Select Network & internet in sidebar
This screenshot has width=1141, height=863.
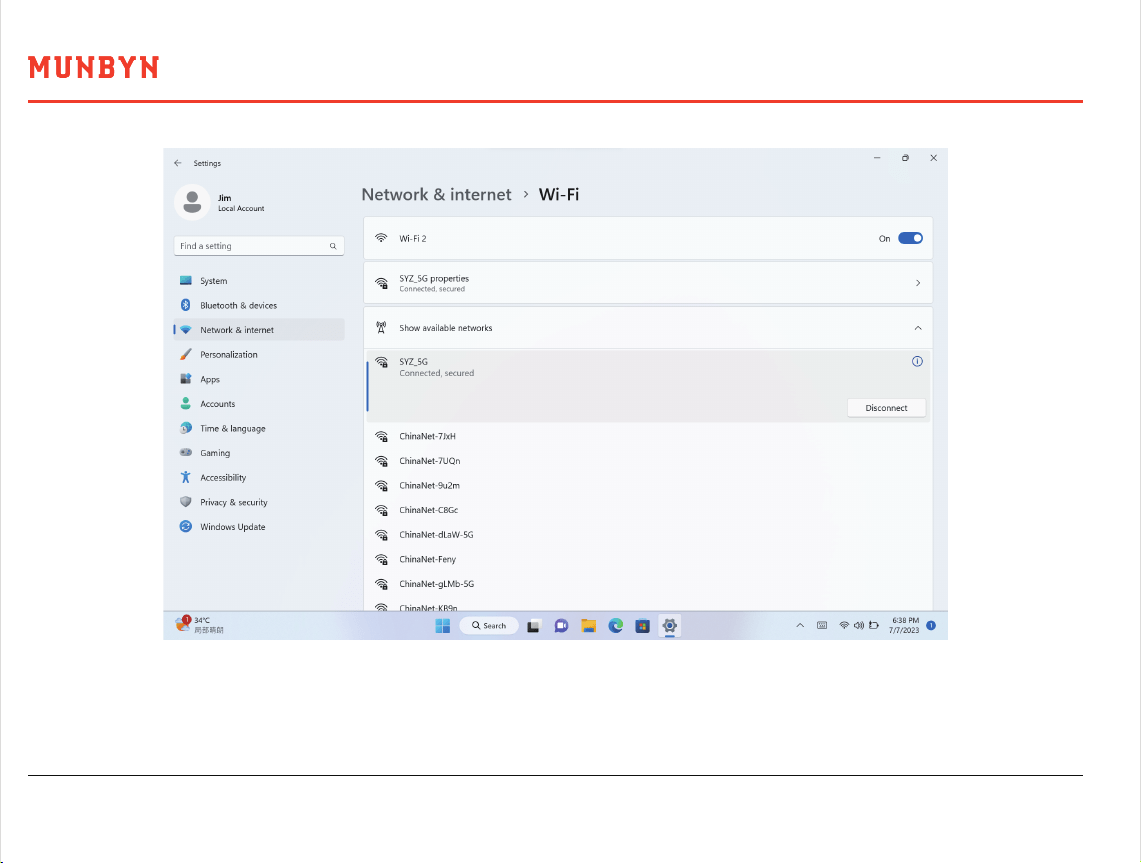[x=258, y=330]
